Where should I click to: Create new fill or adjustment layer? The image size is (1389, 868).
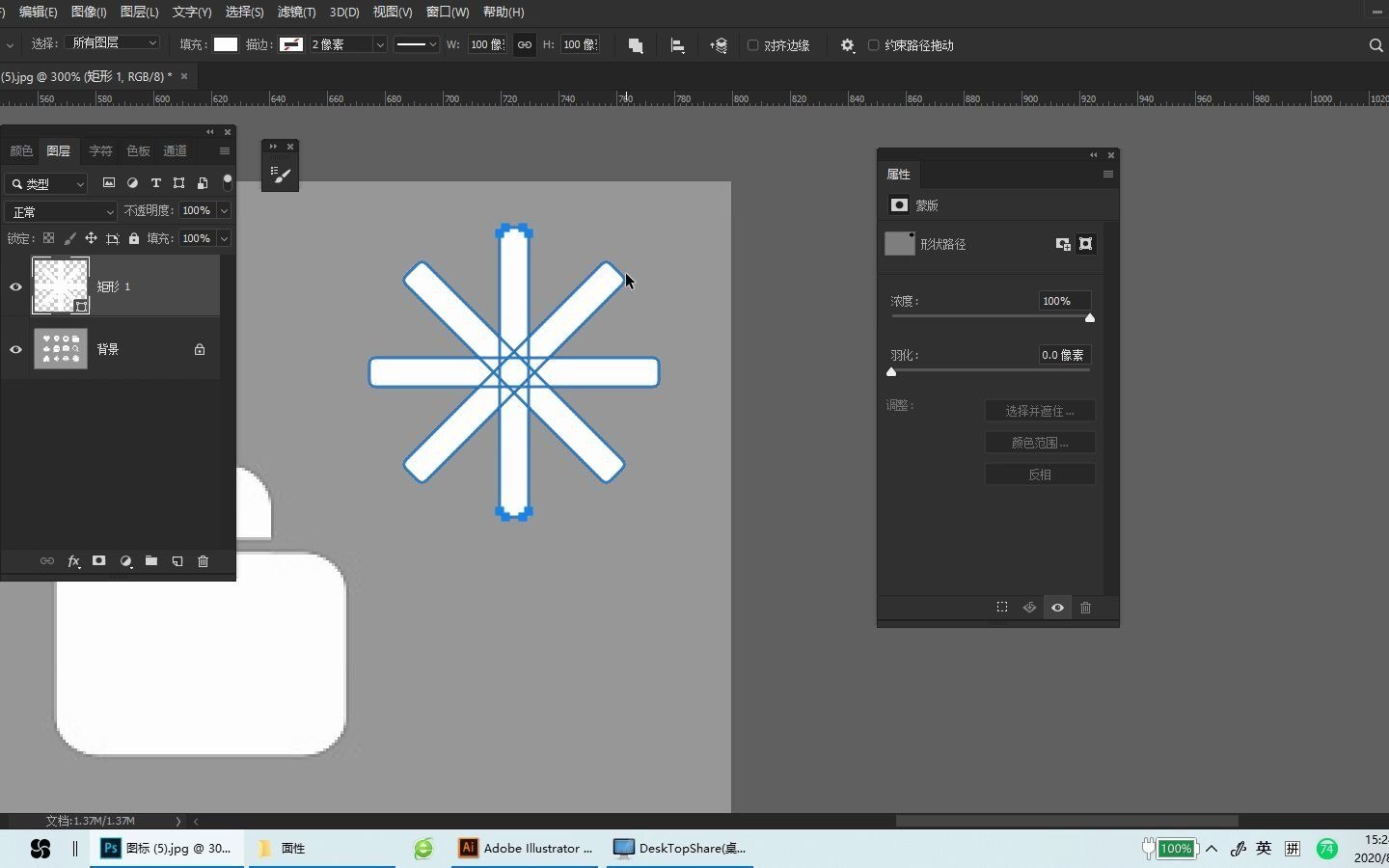(x=125, y=561)
